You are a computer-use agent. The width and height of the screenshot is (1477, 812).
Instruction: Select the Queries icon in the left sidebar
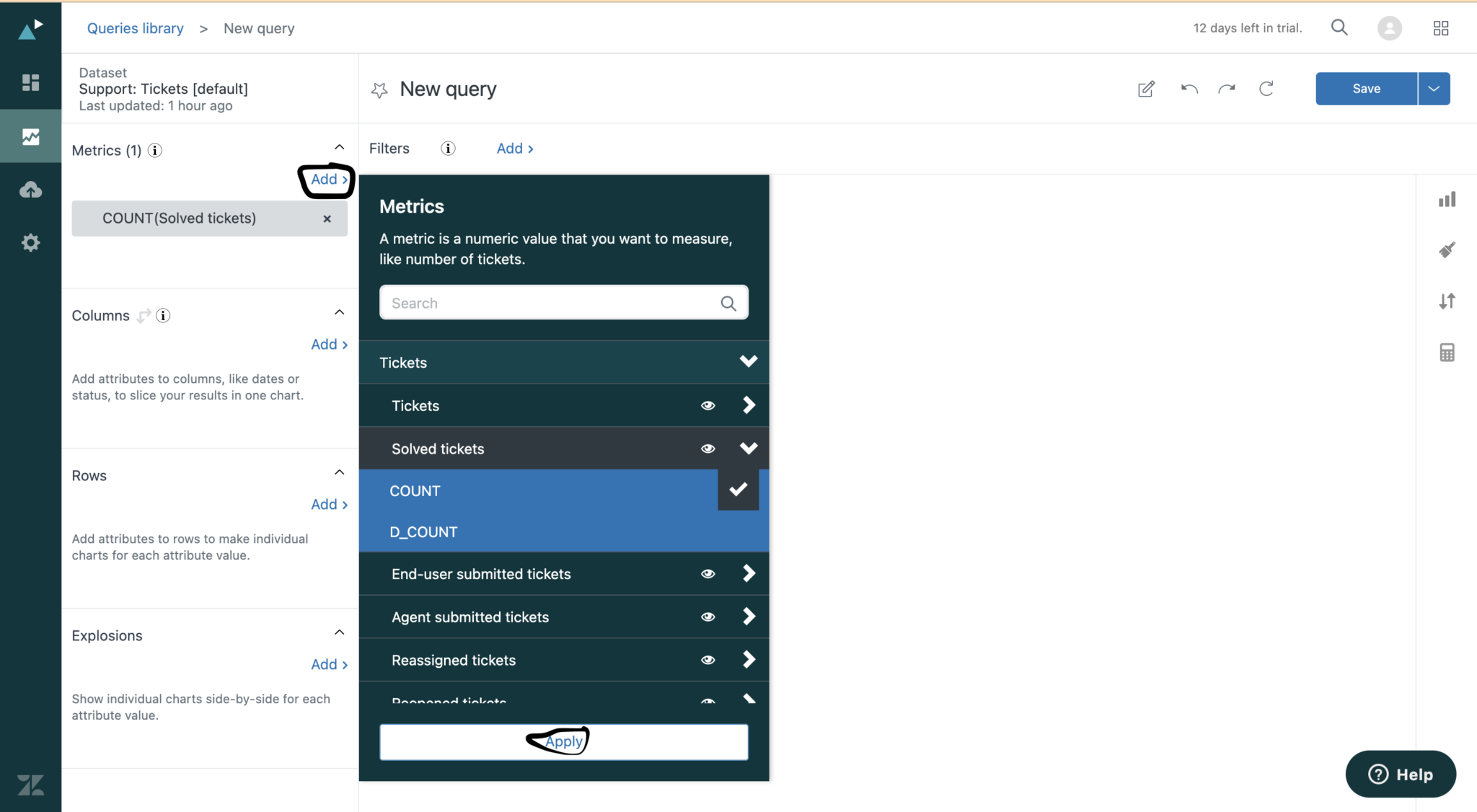pyautogui.click(x=30, y=136)
